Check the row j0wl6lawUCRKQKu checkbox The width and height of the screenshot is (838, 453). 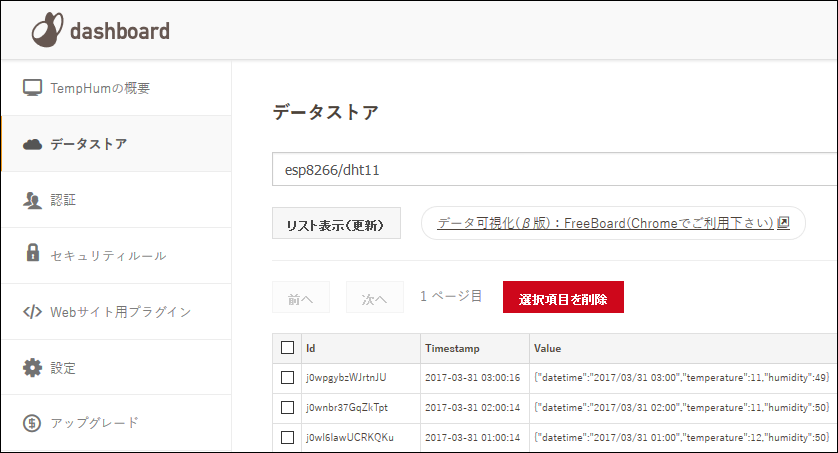click(288, 438)
